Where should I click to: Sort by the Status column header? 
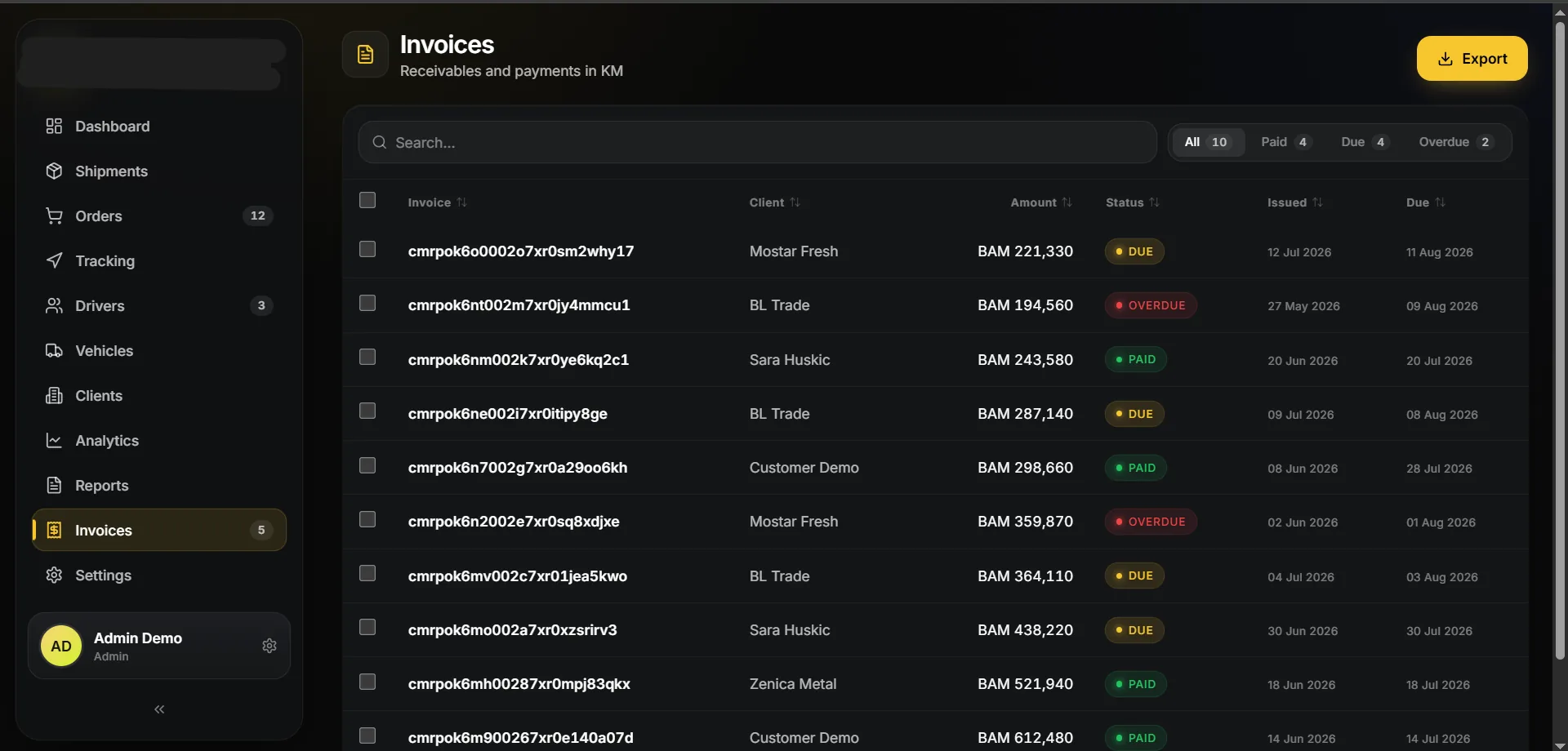[x=1133, y=202]
